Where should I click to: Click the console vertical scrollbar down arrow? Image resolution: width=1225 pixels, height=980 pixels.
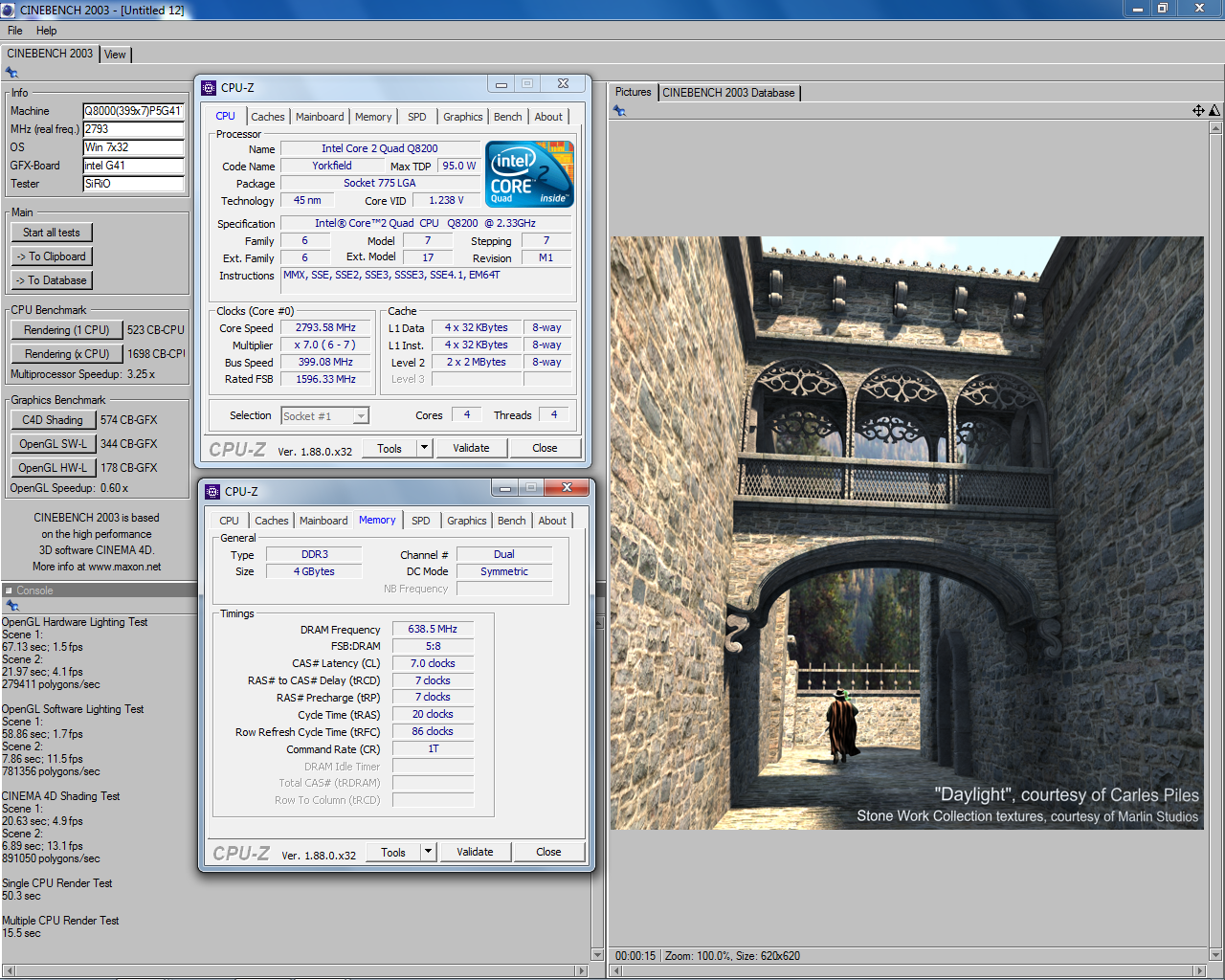(598, 954)
